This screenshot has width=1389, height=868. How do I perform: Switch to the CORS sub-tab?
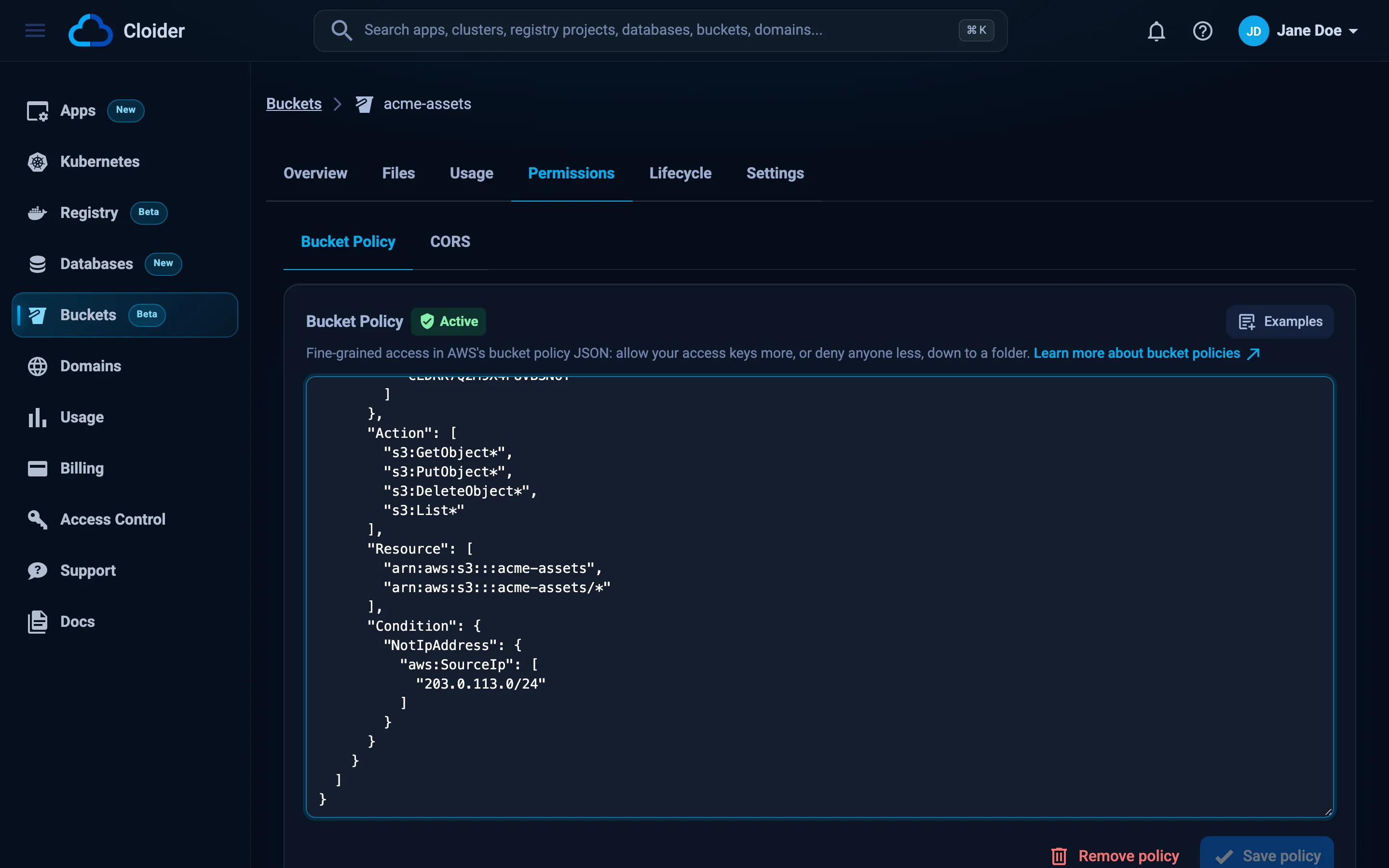pyautogui.click(x=450, y=242)
